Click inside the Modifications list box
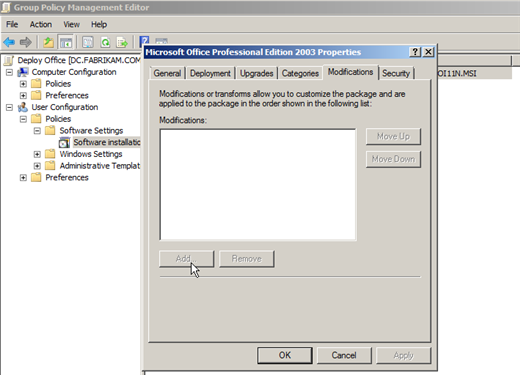This screenshot has width=520, height=375. click(x=258, y=184)
